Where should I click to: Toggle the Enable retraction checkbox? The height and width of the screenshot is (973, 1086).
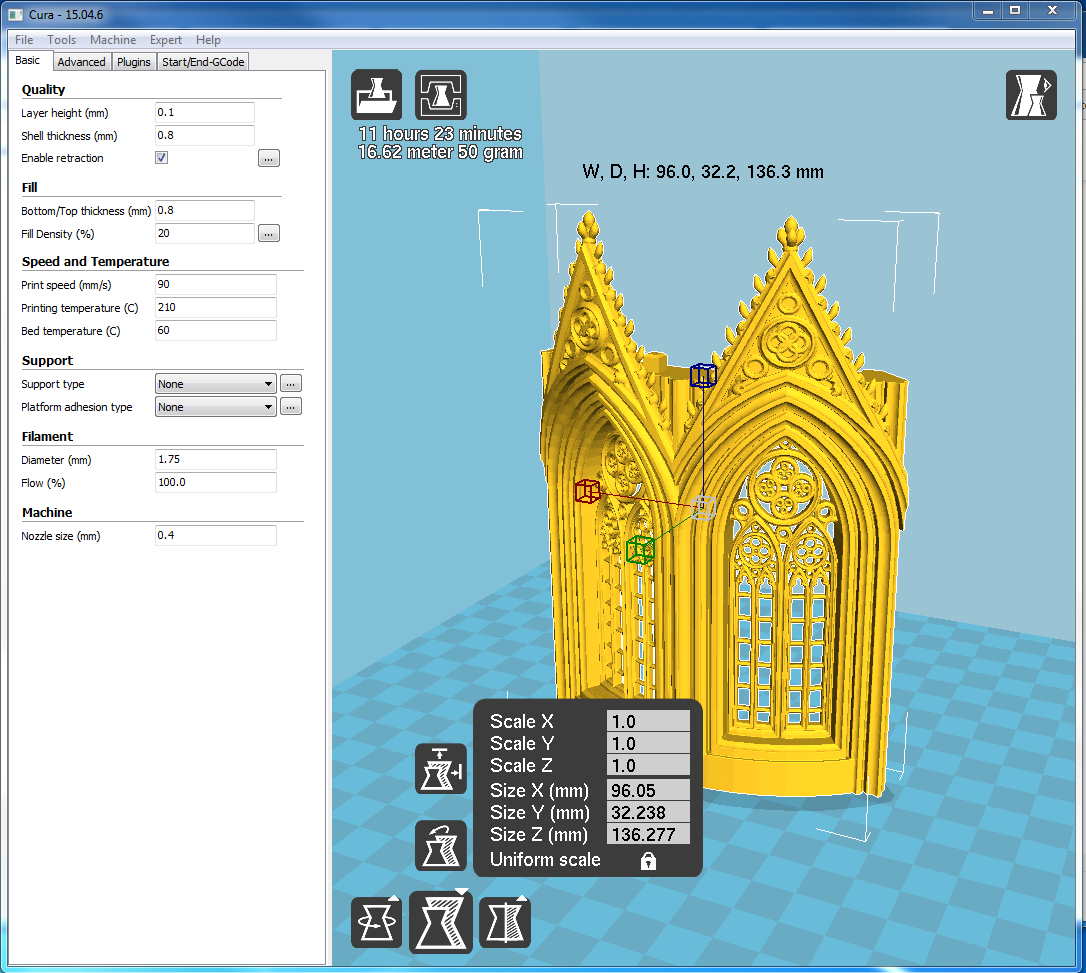[162, 158]
